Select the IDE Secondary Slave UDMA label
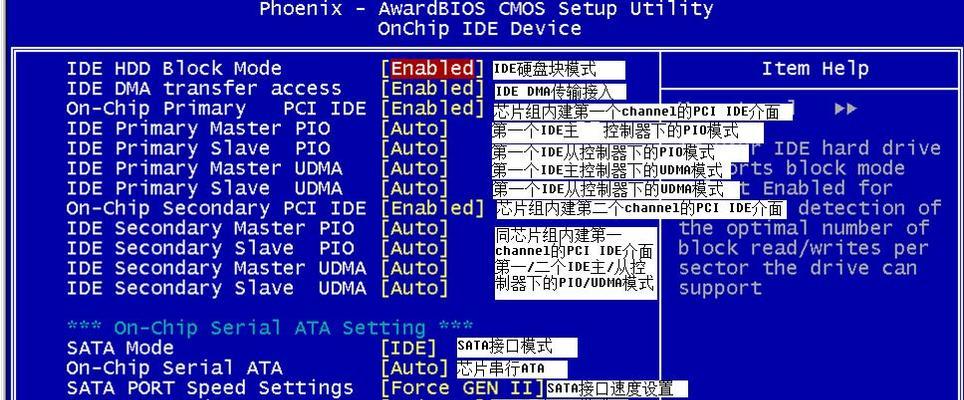 tap(216, 288)
